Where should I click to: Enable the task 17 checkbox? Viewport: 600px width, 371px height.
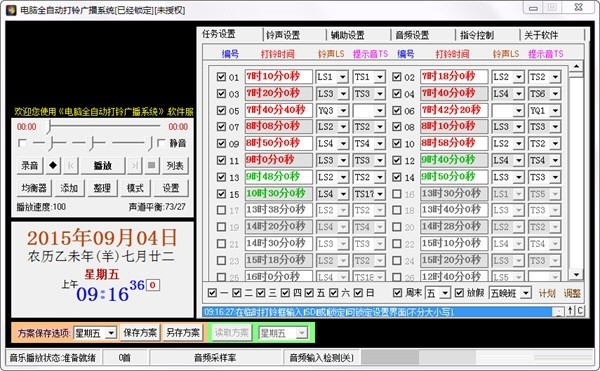point(221,210)
